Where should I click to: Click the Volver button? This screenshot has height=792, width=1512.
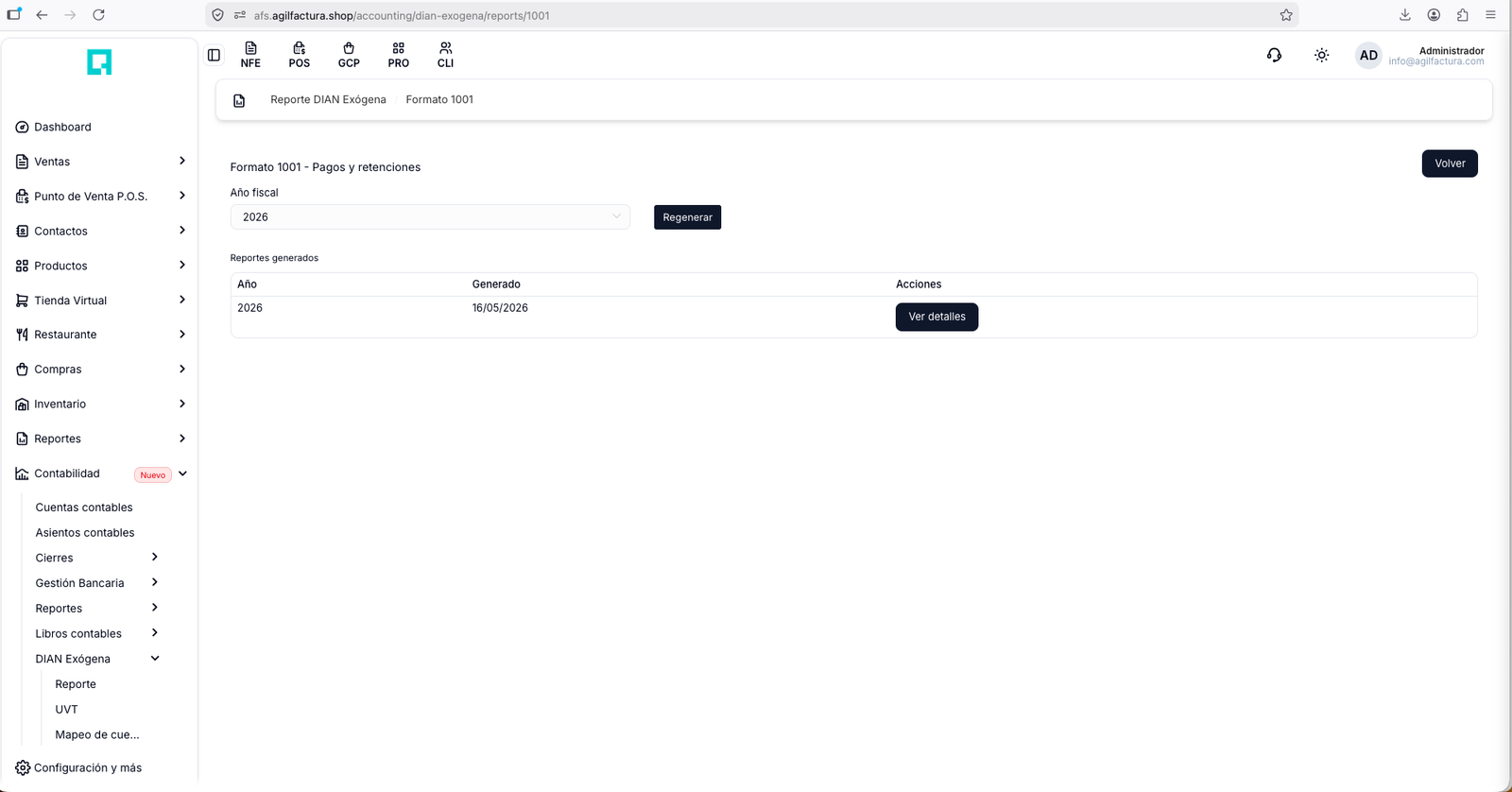pyautogui.click(x=1450, y=164)
